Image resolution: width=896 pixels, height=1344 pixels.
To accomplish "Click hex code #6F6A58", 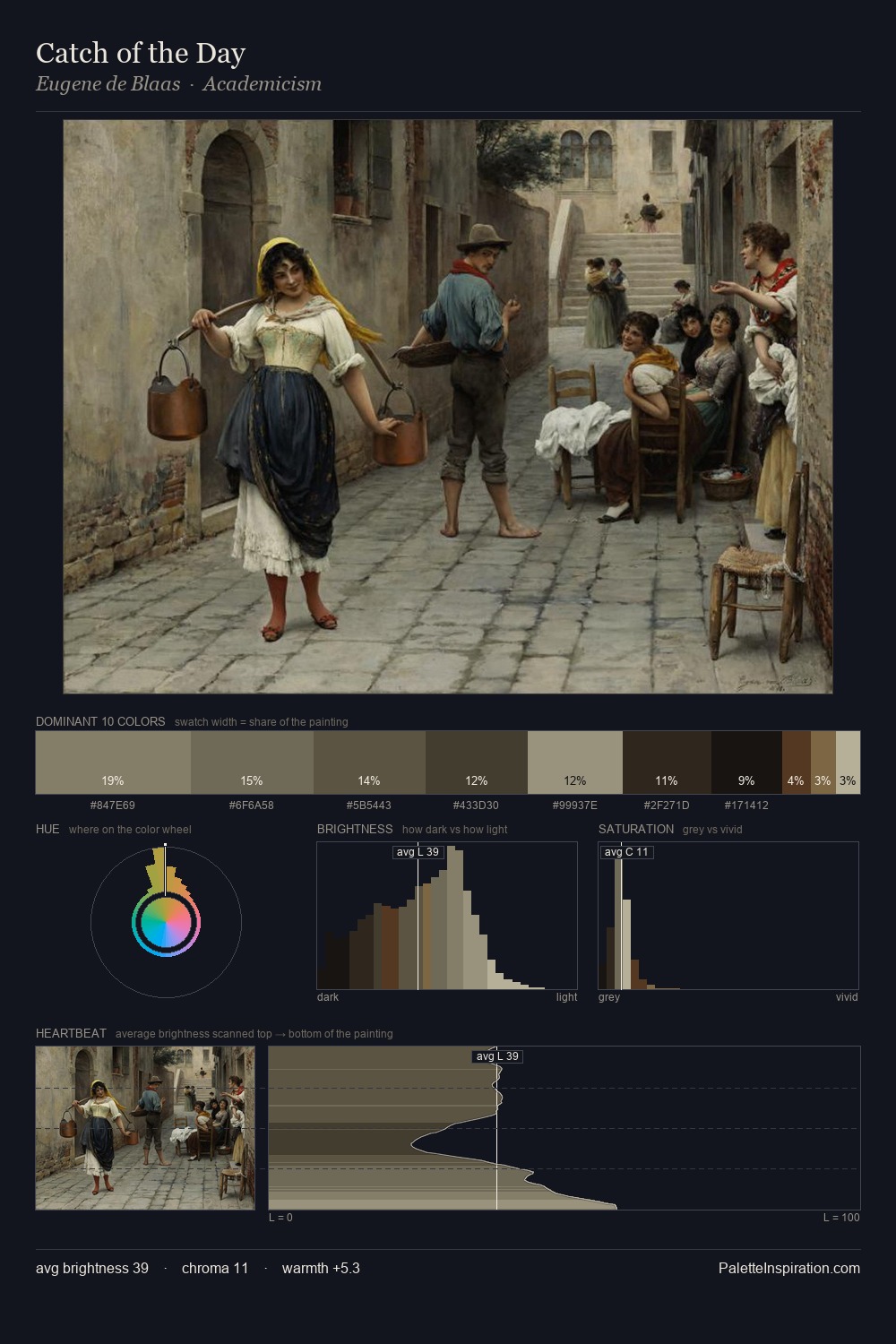I will pyautogui.click(x=252, y=805).
